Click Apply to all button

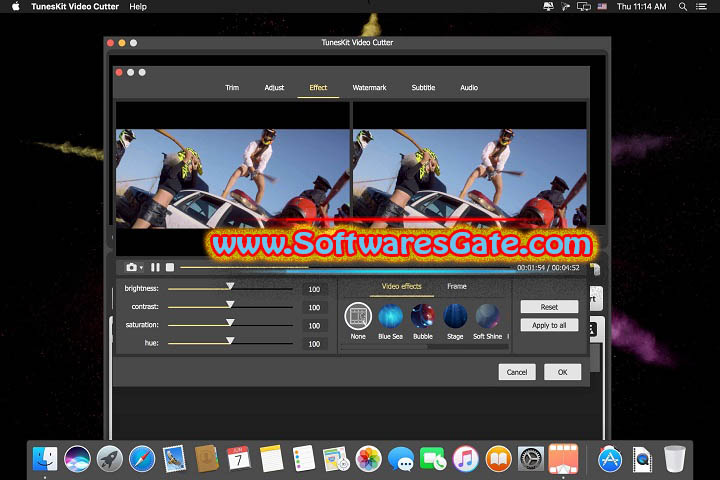549,325
